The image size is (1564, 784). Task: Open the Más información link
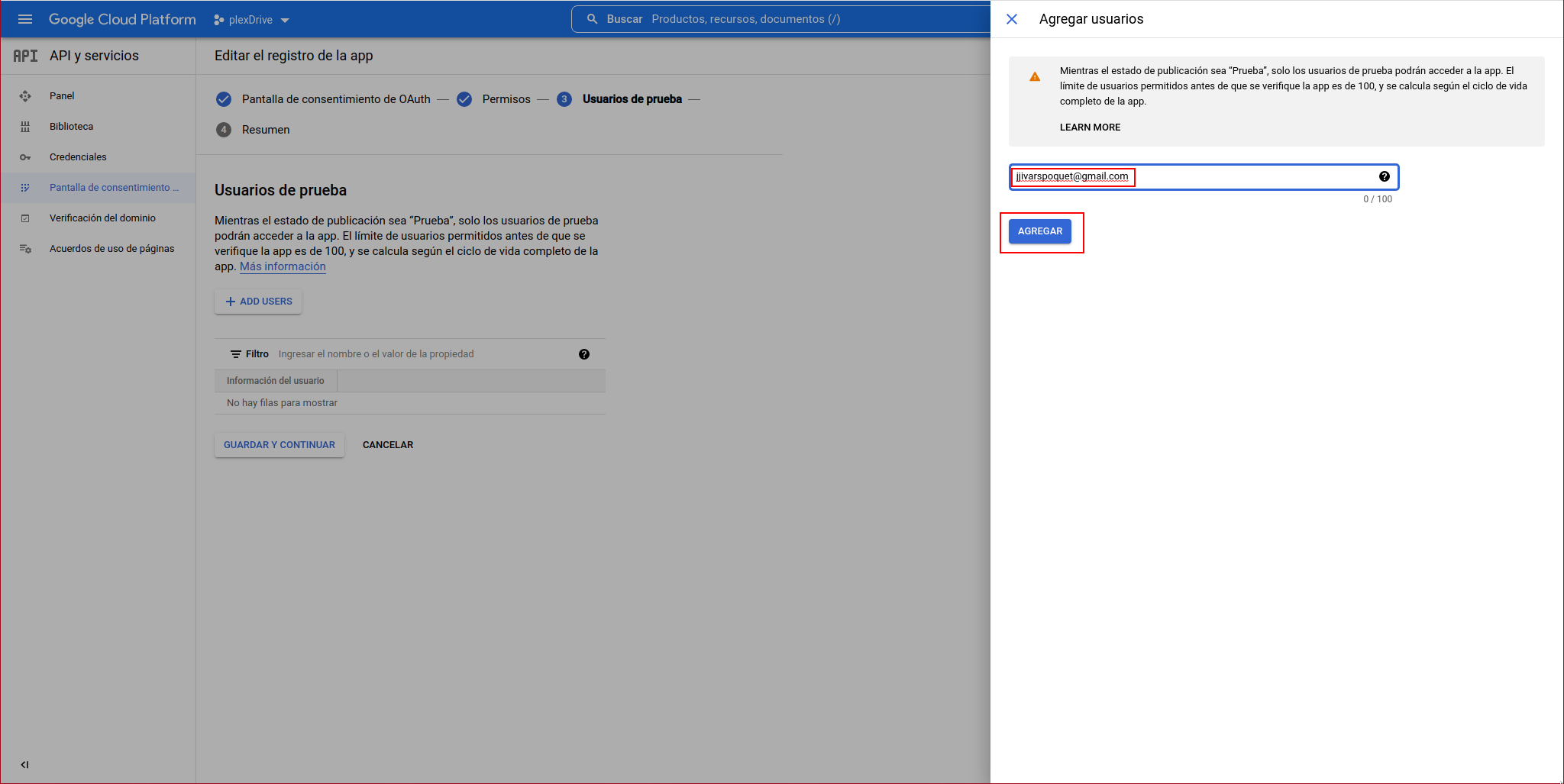(x=283, y=266)
